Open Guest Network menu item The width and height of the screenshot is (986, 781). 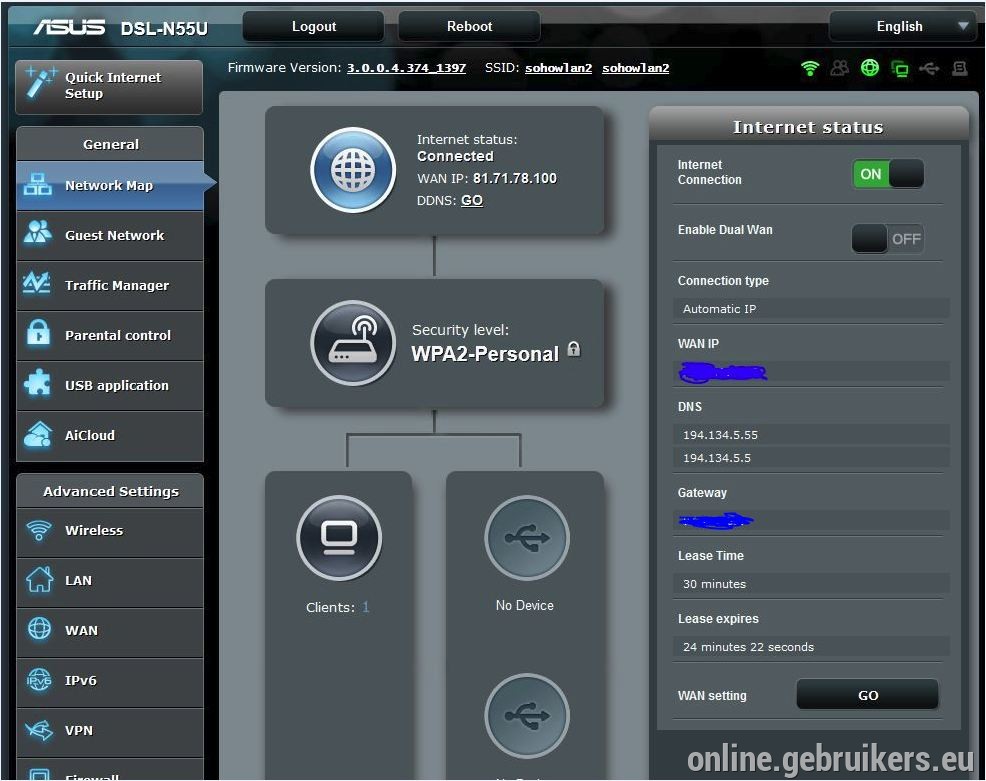coord(110,235)
